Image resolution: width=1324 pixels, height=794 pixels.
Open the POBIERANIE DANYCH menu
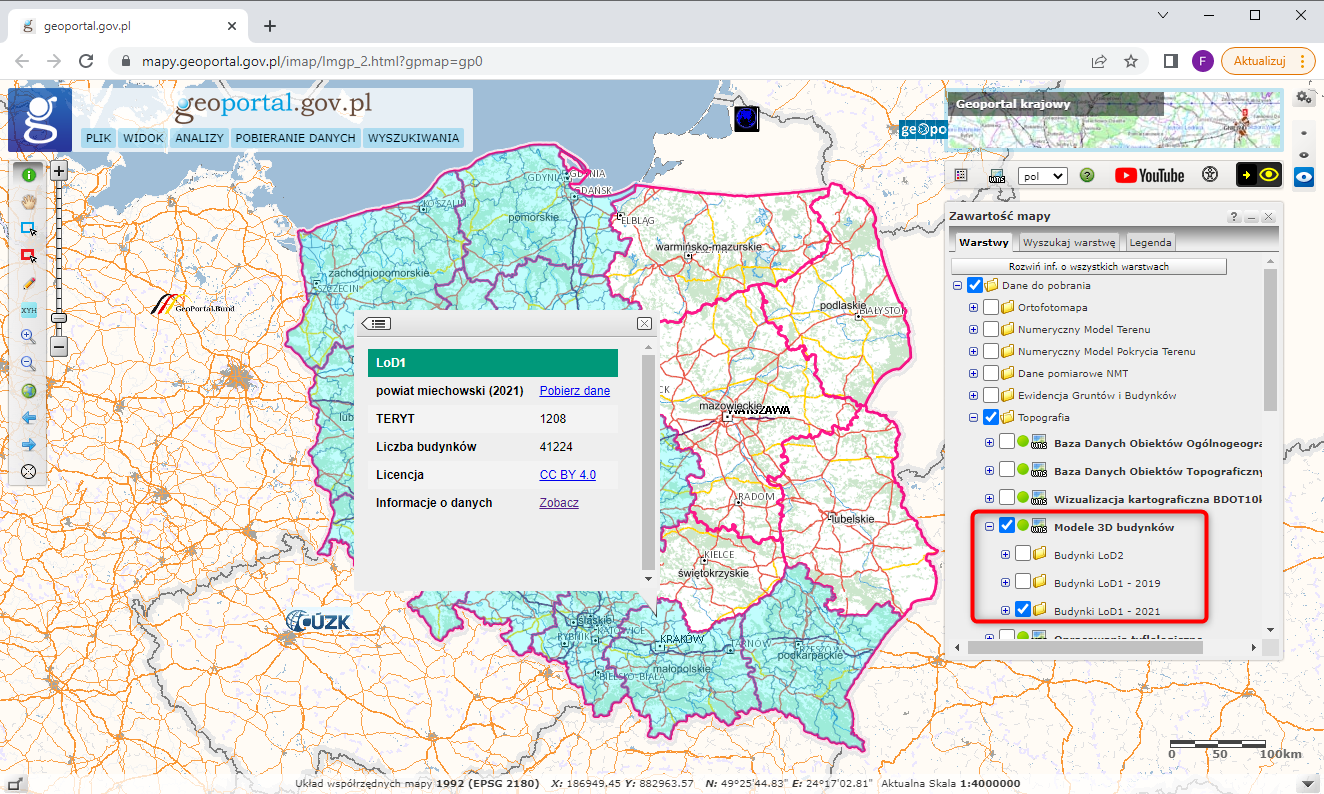pyautogui.click(x=295, y=138)
